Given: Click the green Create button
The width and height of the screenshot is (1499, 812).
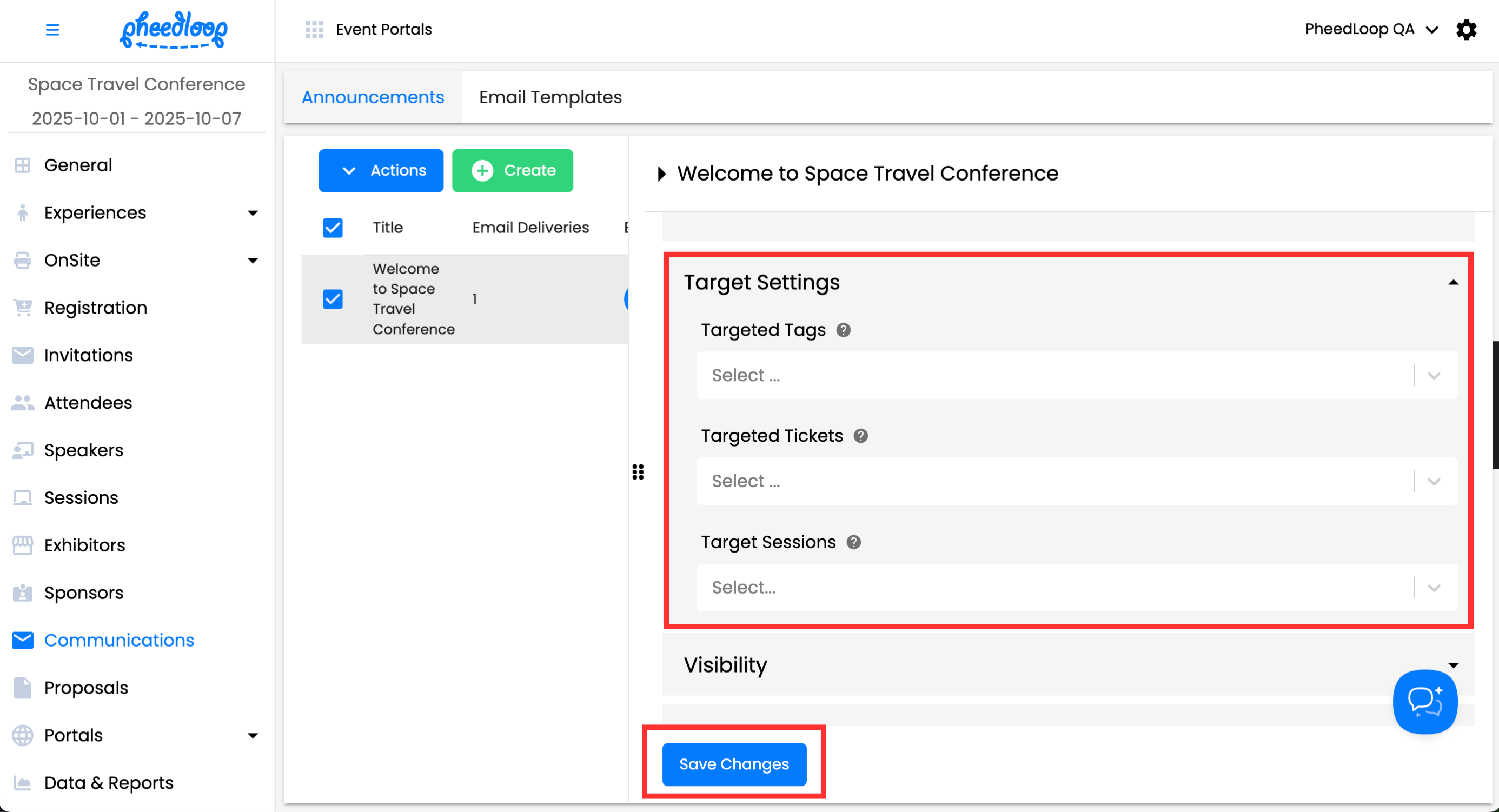Looking at the screenshot, I should pos(512,170).
